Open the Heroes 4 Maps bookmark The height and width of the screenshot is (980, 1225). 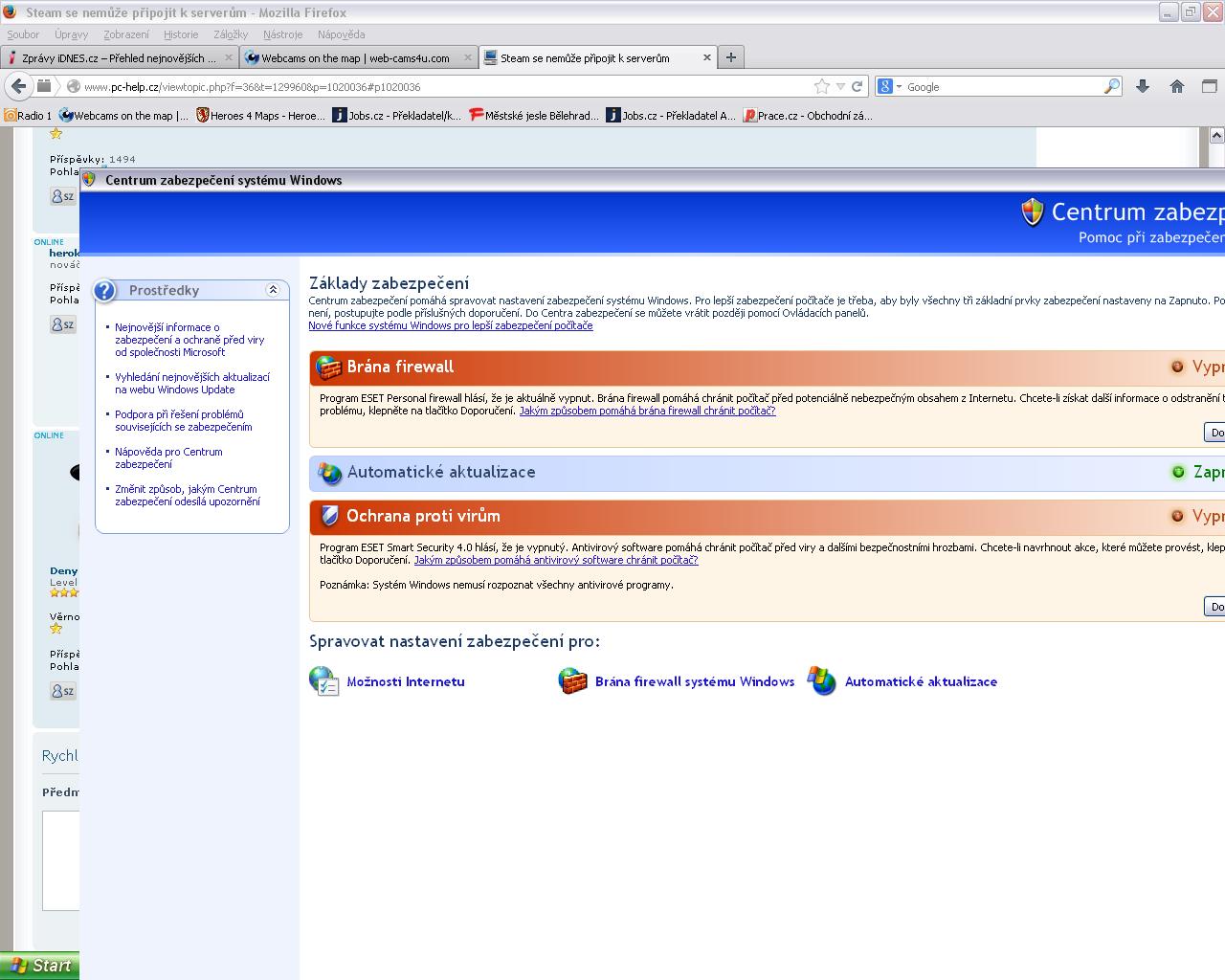pos(261,116)
